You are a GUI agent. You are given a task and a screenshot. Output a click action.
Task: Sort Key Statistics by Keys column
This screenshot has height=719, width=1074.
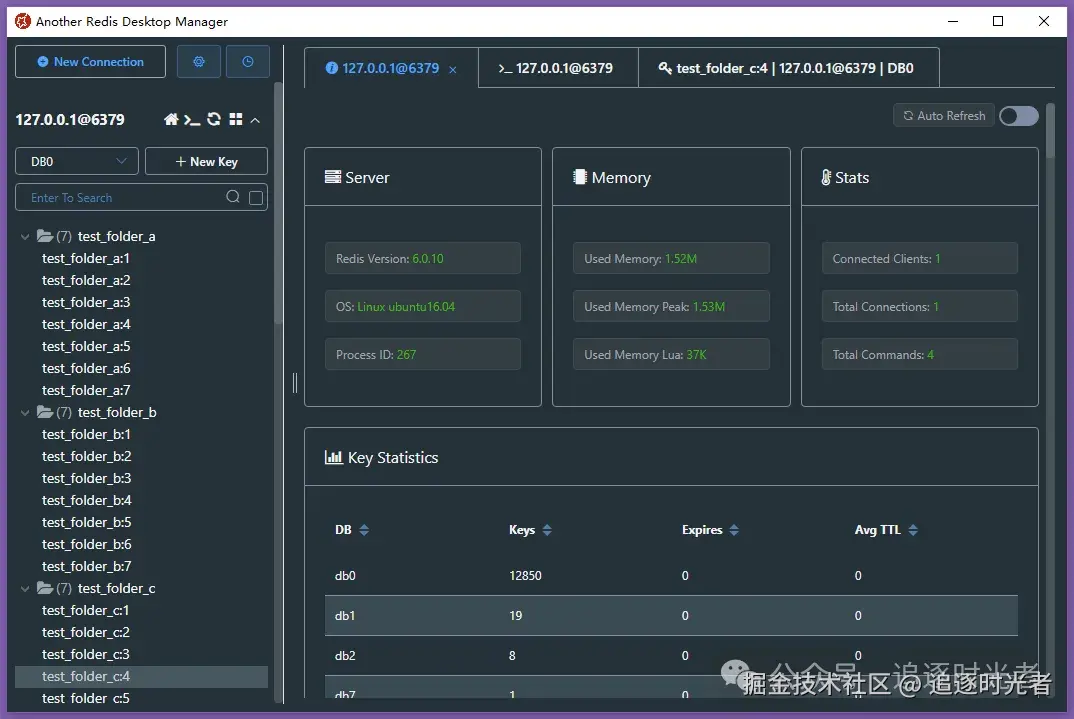pos(547,530)
